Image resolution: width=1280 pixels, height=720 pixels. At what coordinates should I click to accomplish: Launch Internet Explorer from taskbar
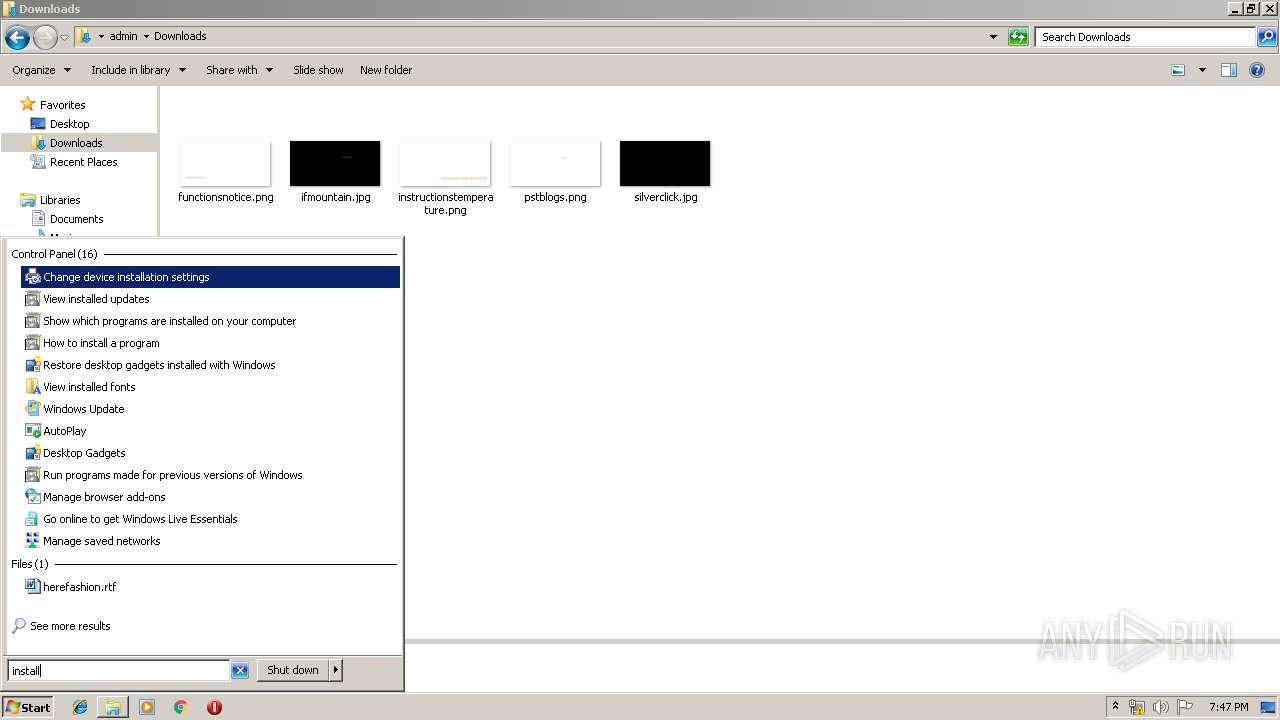click(80, 707)
